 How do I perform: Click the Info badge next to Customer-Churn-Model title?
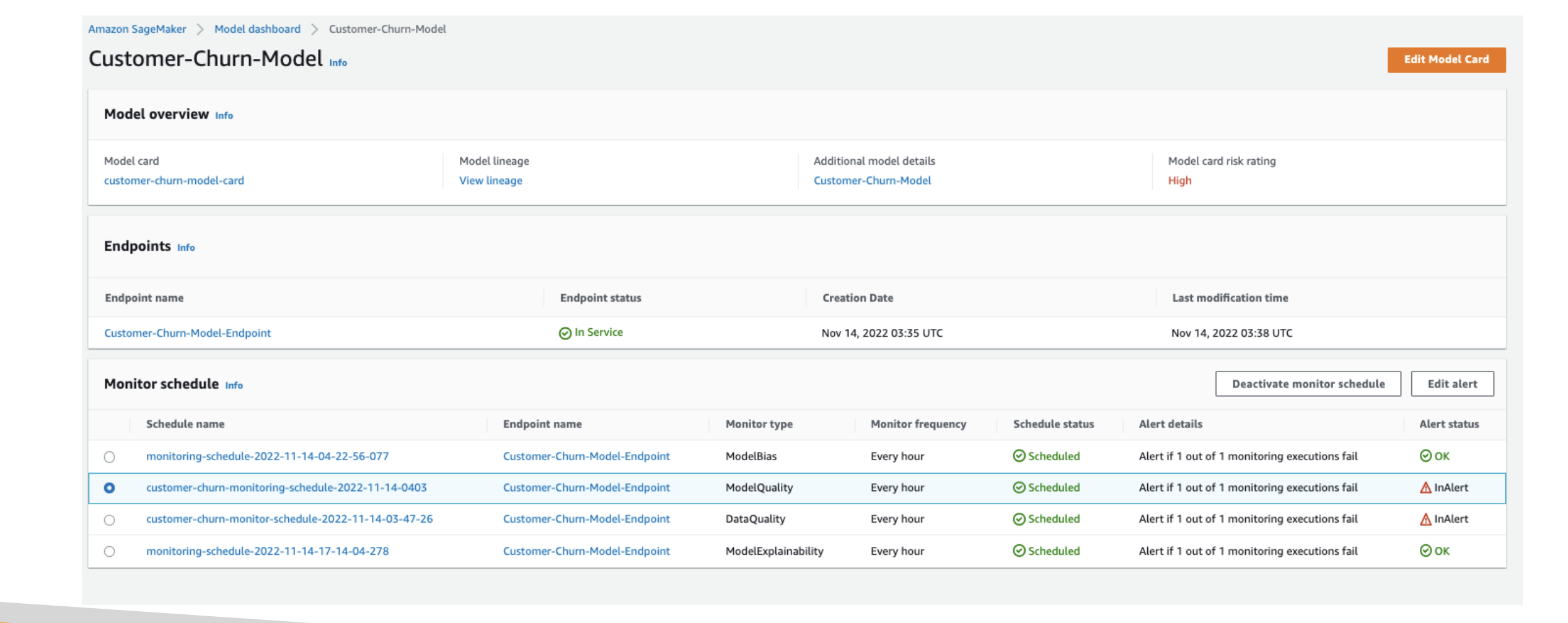(x=338, y=63)
